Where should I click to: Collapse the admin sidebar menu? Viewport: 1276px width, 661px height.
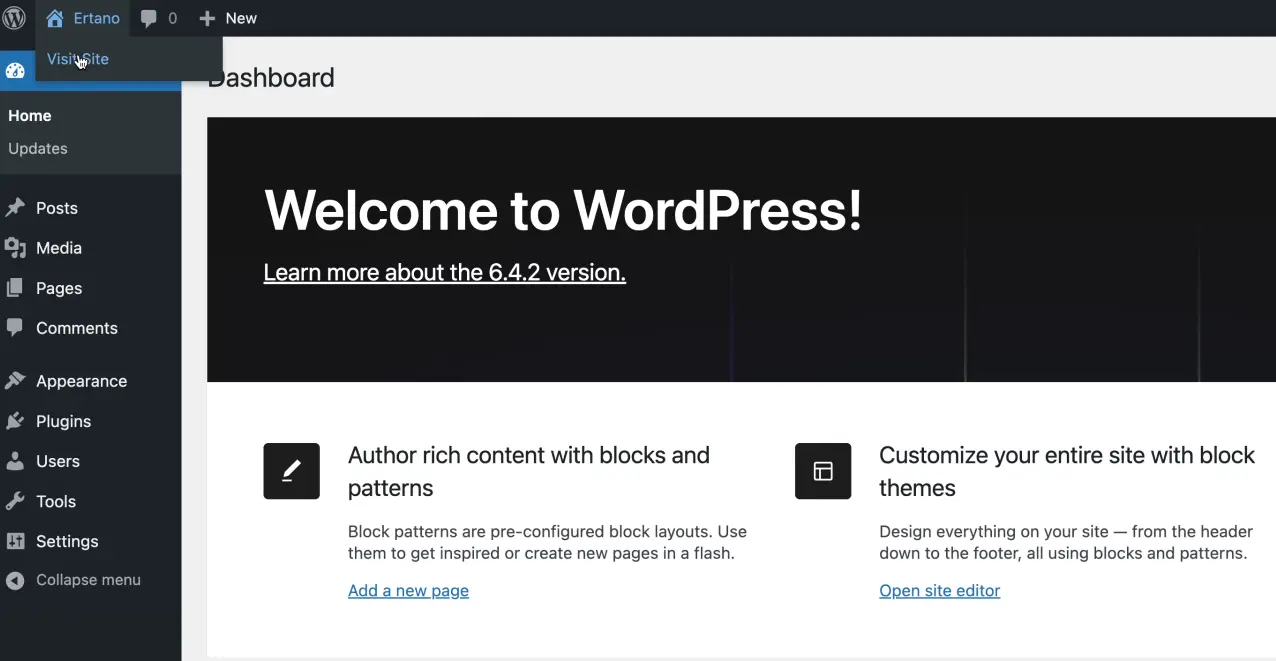[x=72, y=580]
